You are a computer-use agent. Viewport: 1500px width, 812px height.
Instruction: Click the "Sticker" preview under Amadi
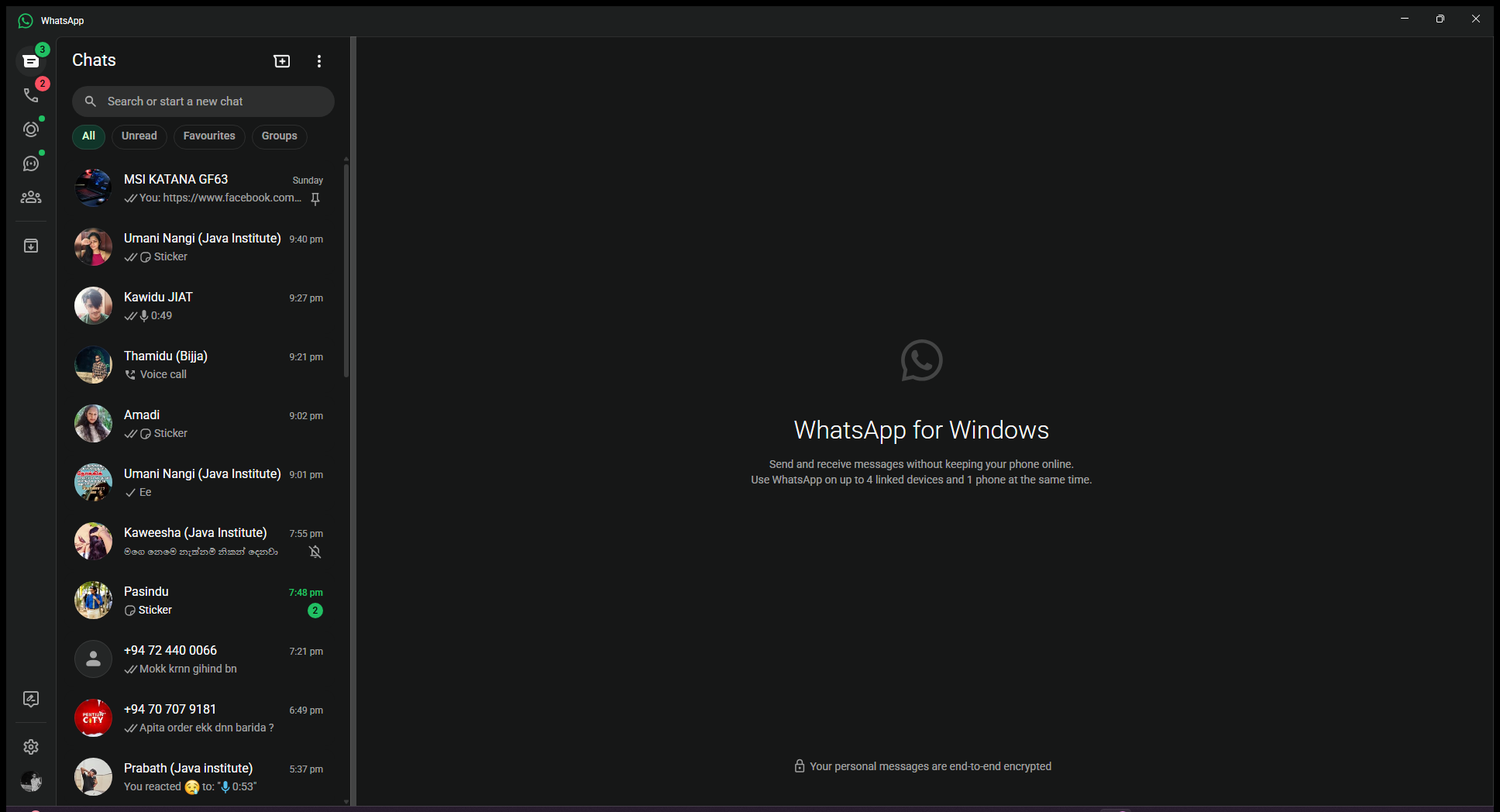click(x=170, y=434)
